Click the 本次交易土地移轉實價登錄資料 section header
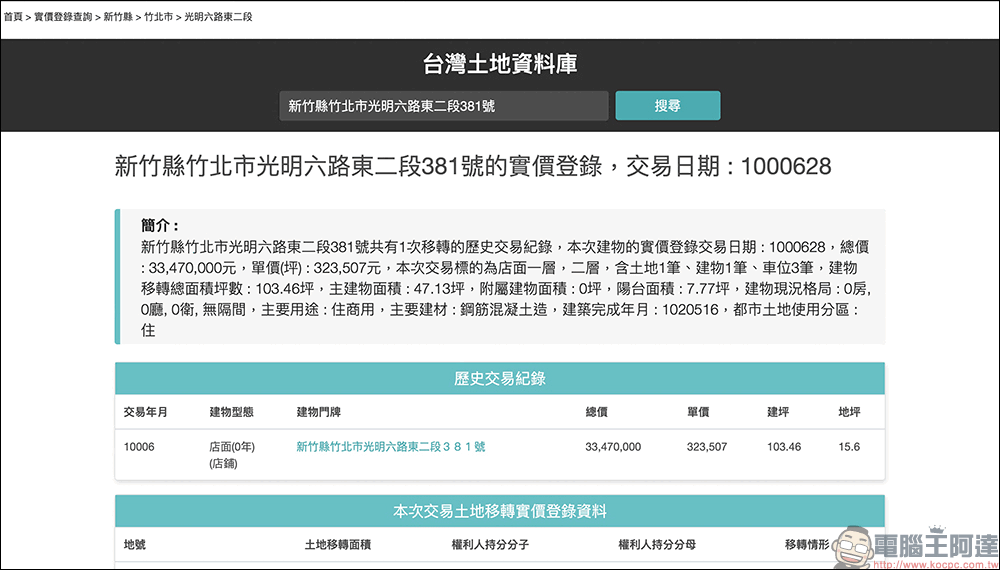The height and width of the screenshot is (570, 1000). 499,511
